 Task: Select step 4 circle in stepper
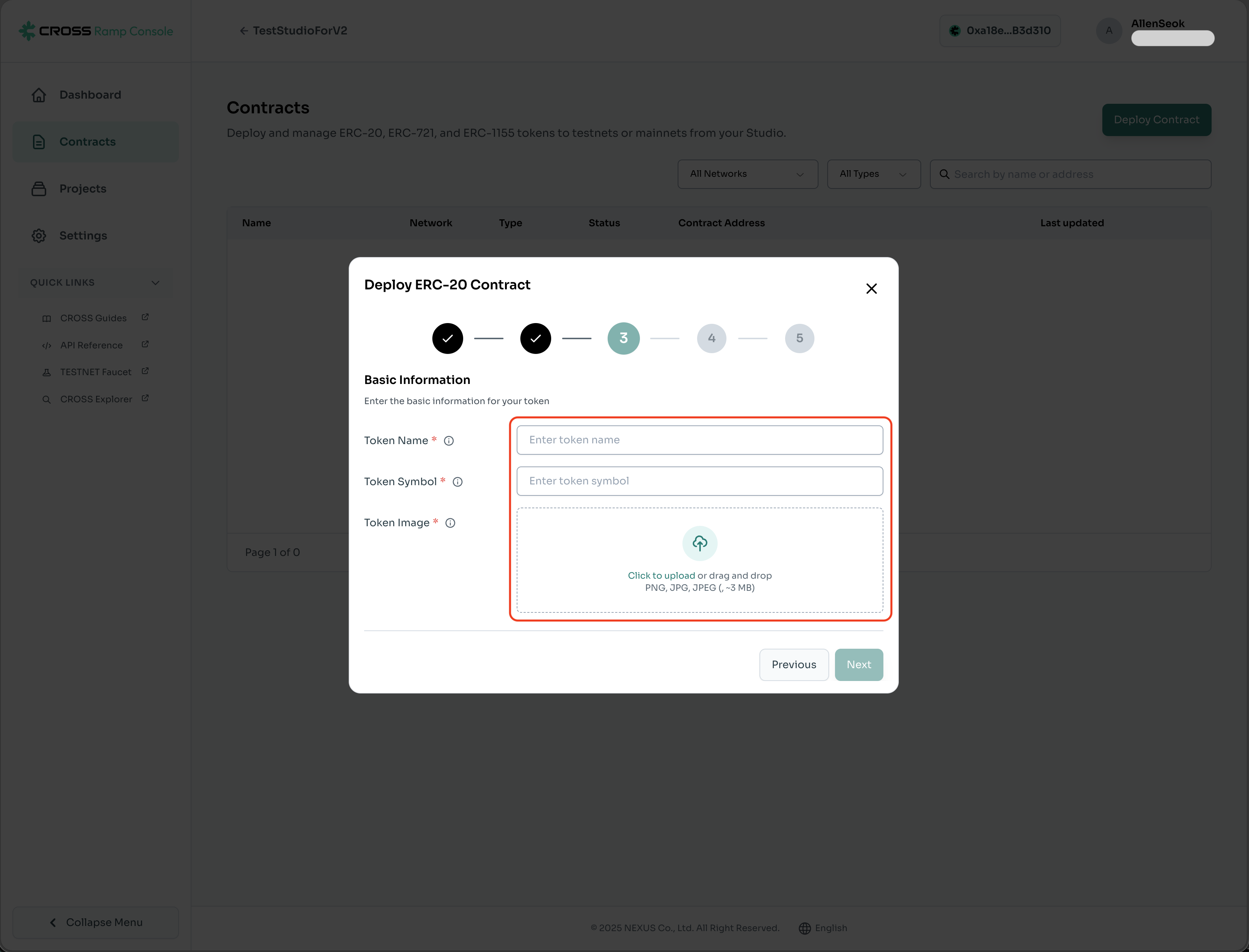[711, 338]
